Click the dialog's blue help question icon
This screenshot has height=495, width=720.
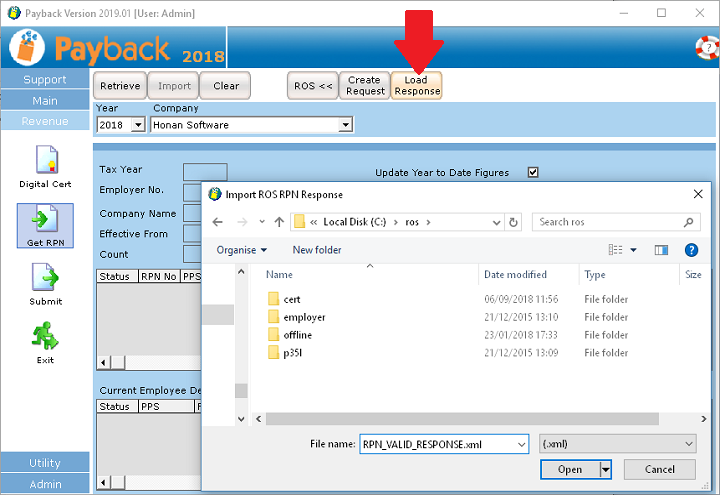[x=691, y=250]
